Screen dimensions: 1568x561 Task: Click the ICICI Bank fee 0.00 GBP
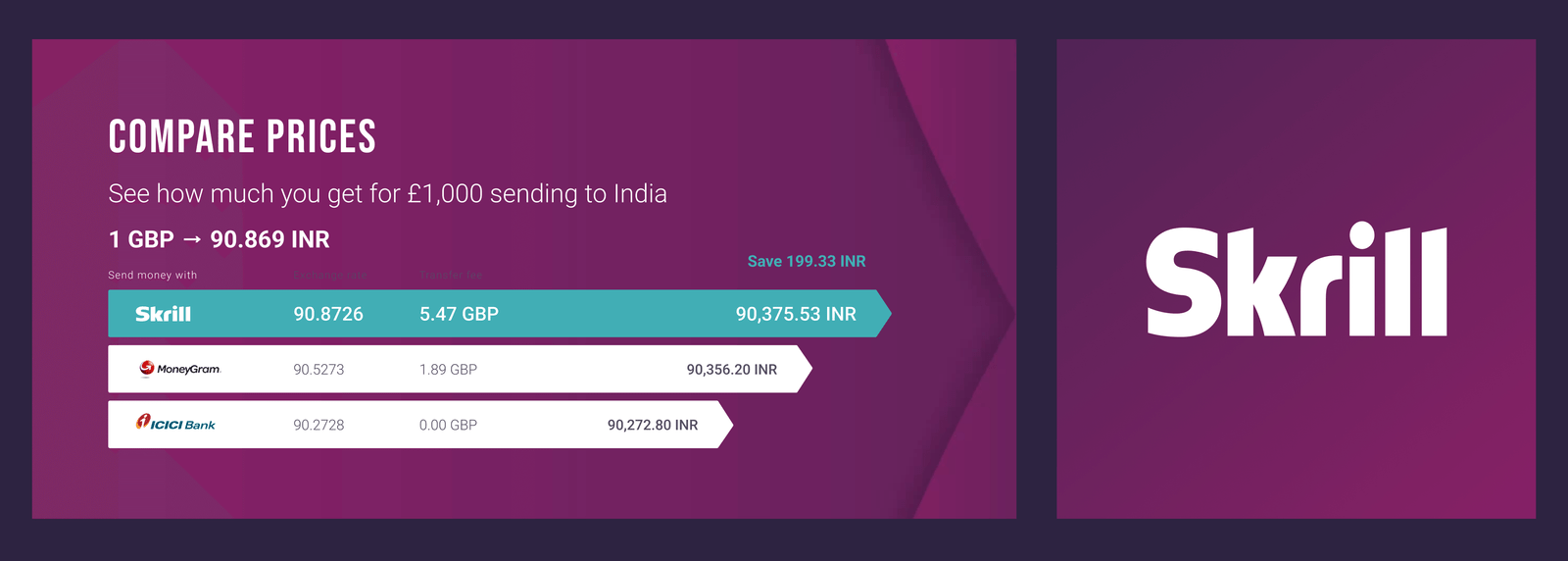click(x=448, y=425)
